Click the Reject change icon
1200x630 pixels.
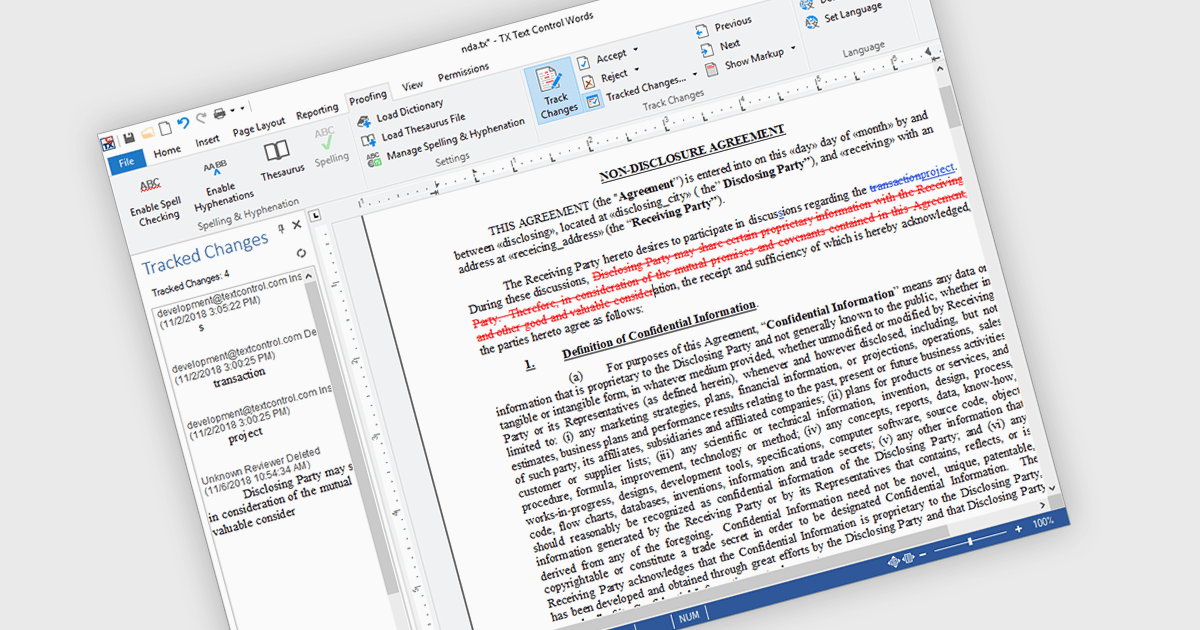point(587,81)
